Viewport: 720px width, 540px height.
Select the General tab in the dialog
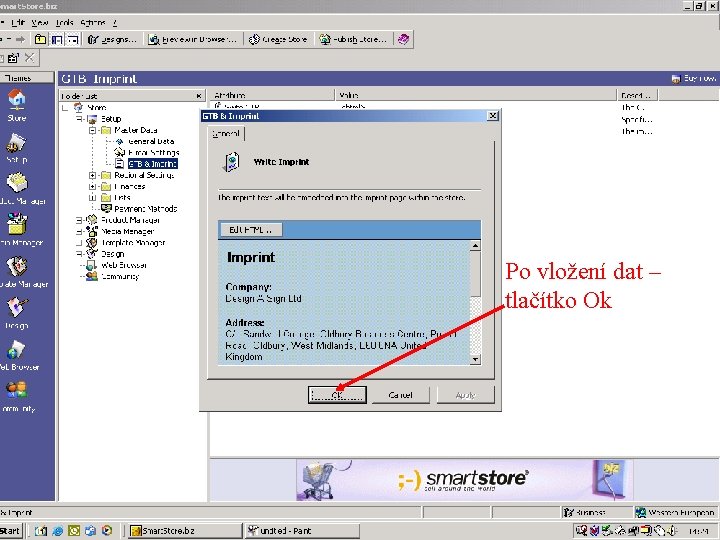pos(226,134)
